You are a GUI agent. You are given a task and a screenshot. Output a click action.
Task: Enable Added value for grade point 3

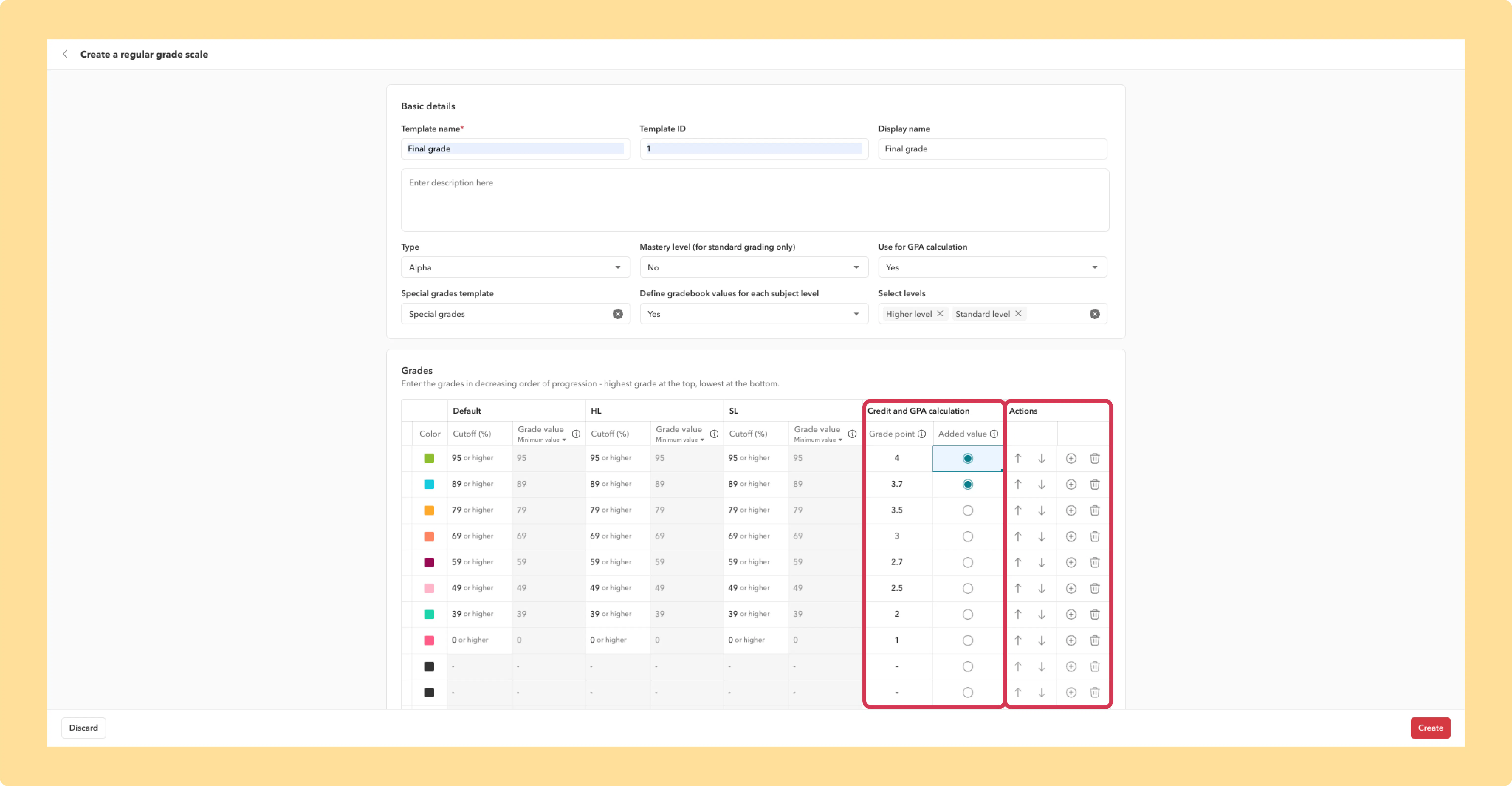(967, 536)
